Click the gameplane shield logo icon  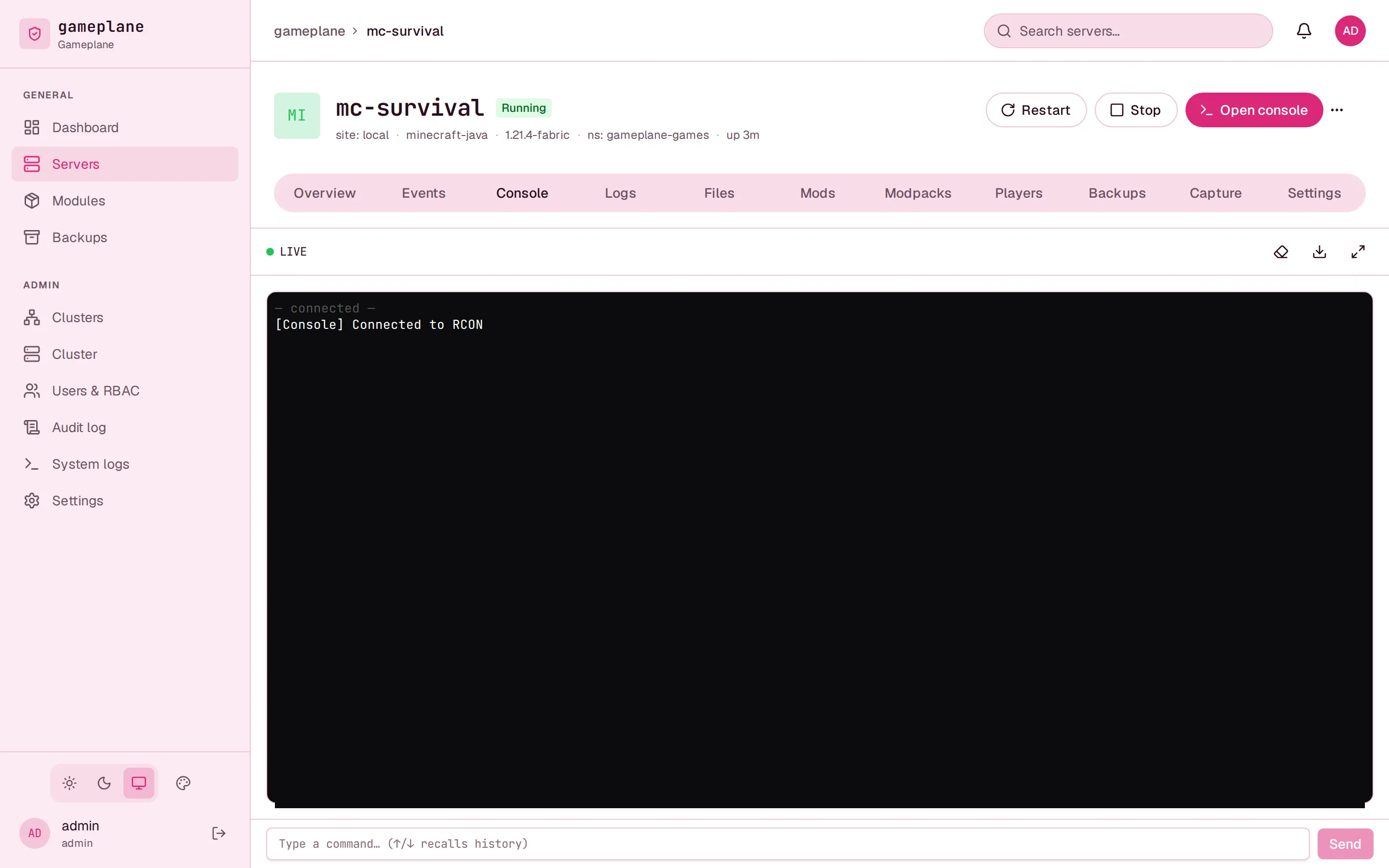pos(34,34)
